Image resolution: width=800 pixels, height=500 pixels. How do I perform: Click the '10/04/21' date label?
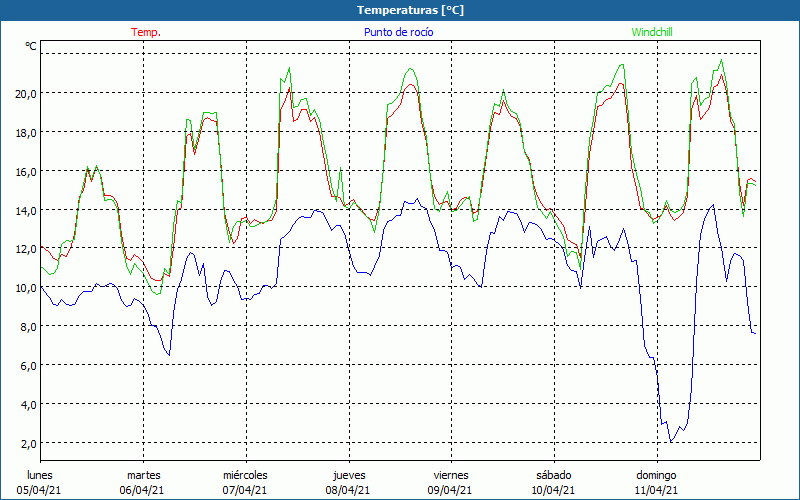click(x=553, y=490)
